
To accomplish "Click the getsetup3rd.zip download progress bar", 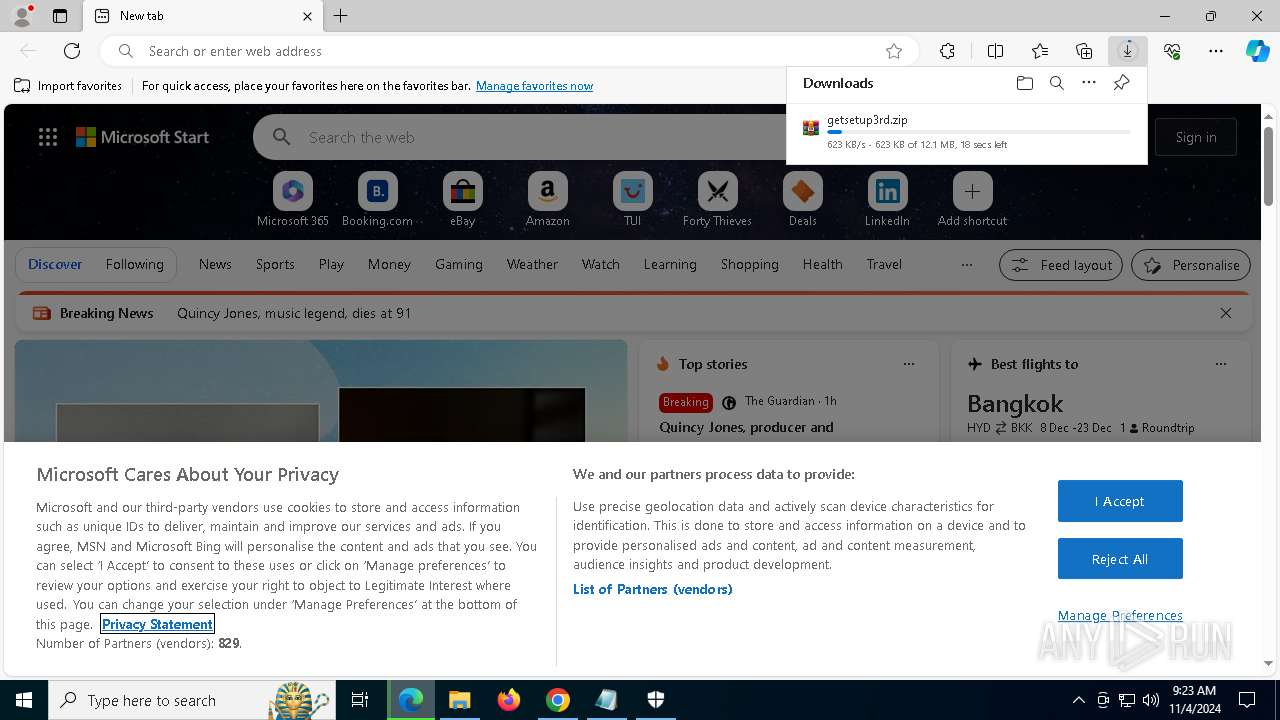I will (979, 132).
